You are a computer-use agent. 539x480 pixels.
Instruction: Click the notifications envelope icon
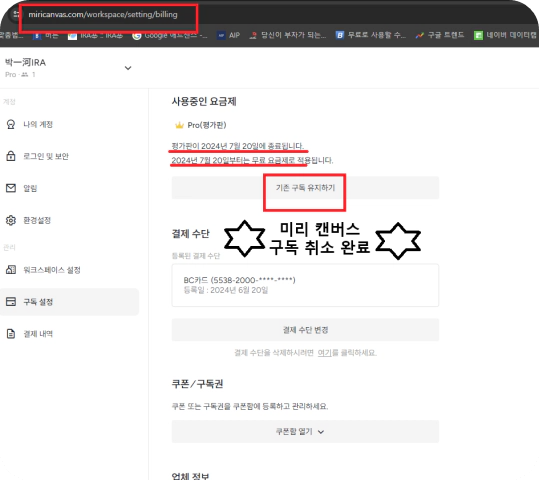coord(11,188)
